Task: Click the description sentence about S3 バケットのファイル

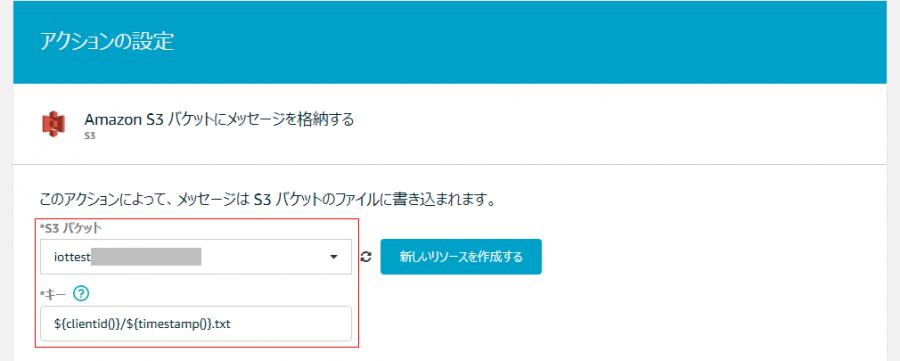Action: coord(267,201)
